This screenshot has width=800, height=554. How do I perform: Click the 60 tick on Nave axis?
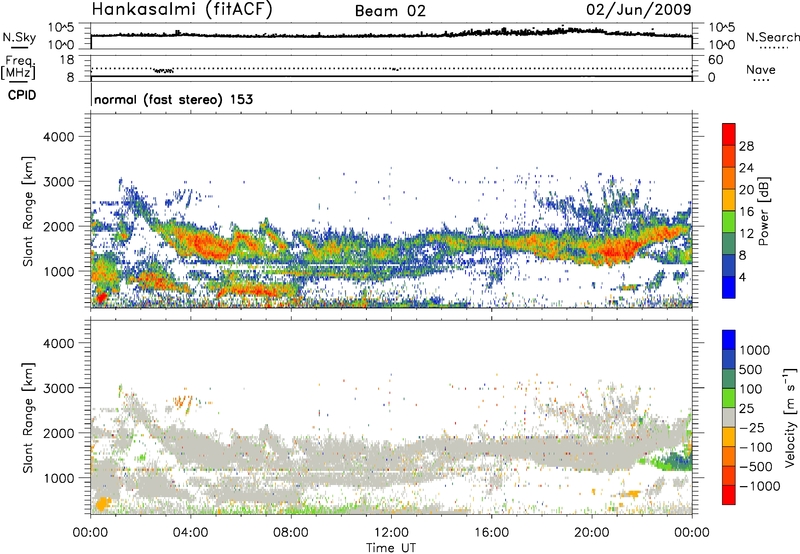click(715, 60)
